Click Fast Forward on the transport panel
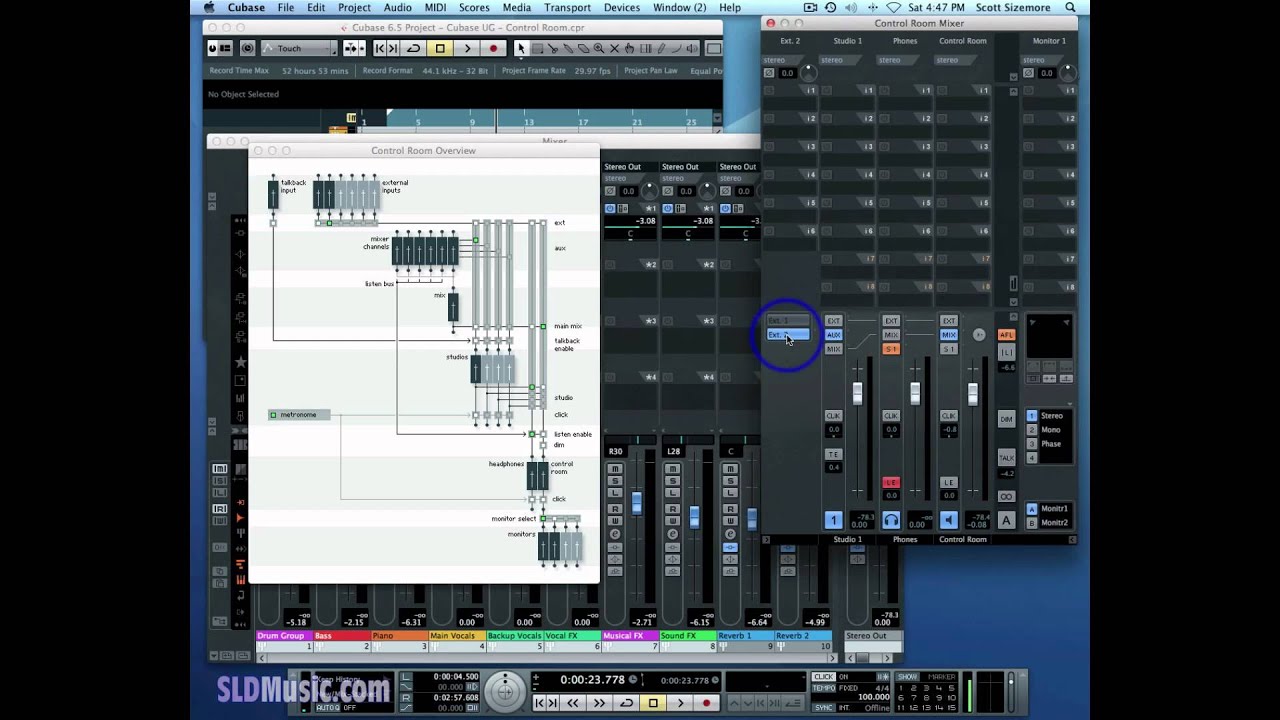 (x=600, y=703)
